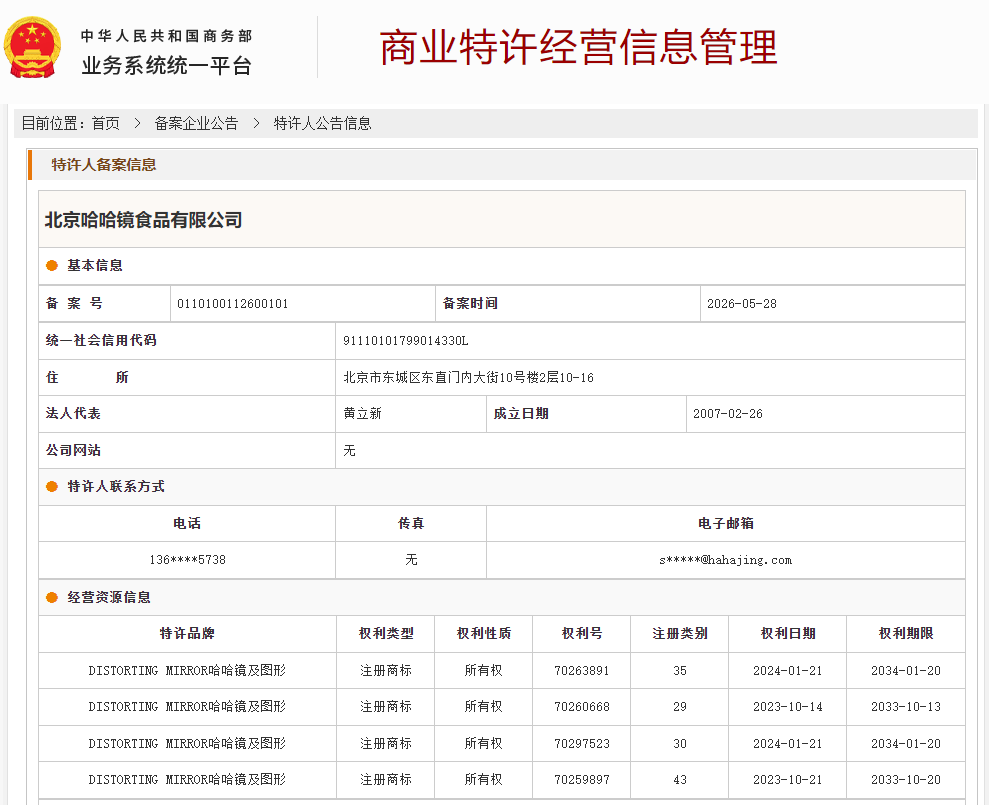Select trademark number 70297523
989x805 pixels.
582,744
